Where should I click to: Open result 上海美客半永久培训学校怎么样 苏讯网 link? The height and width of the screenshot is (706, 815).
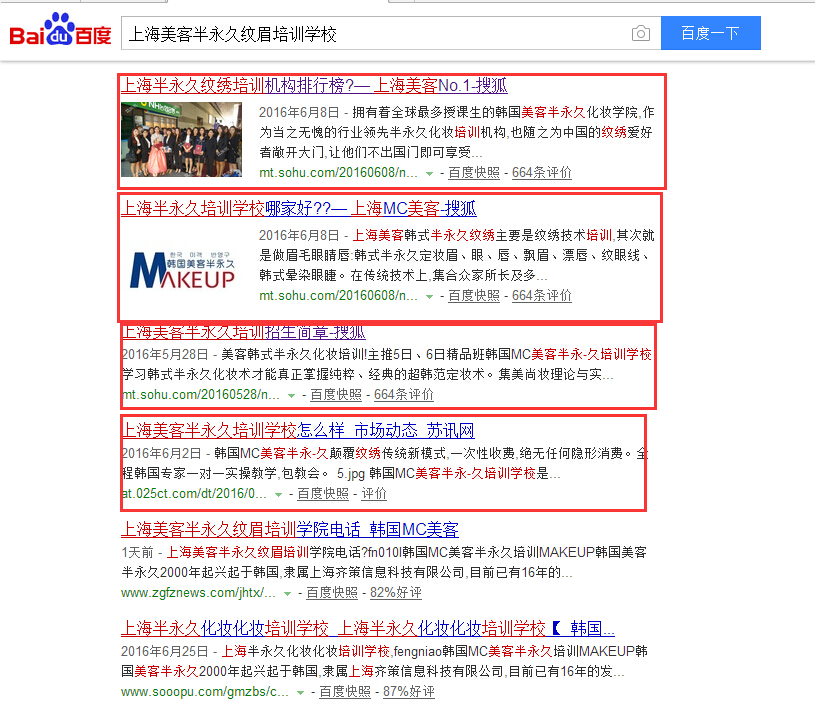coord(298,430)
